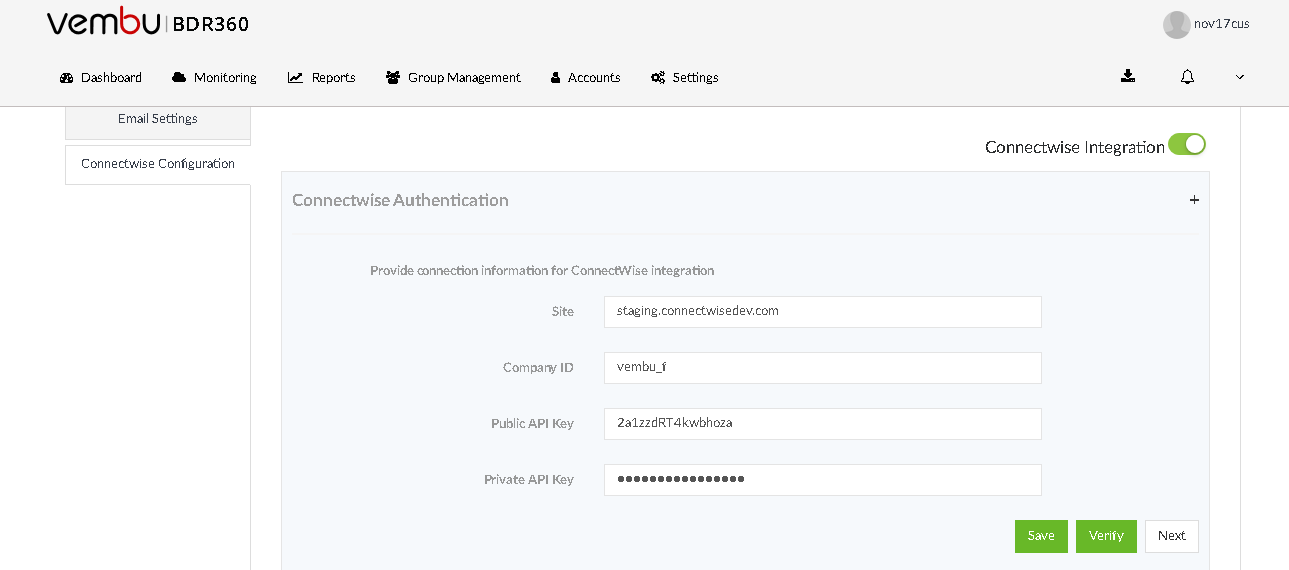Click the Site label

coord(563,311)
